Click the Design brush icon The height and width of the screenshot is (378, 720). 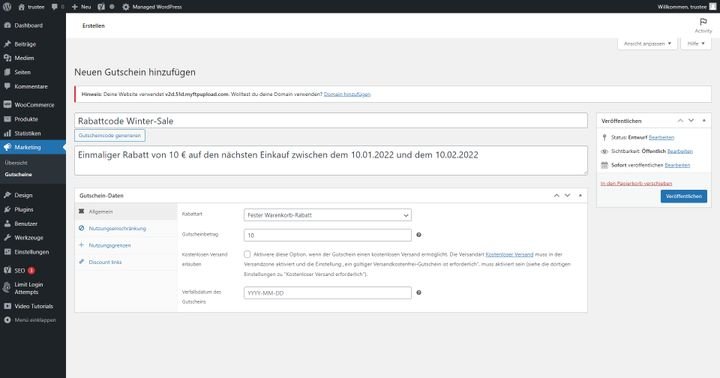point(7,195)
